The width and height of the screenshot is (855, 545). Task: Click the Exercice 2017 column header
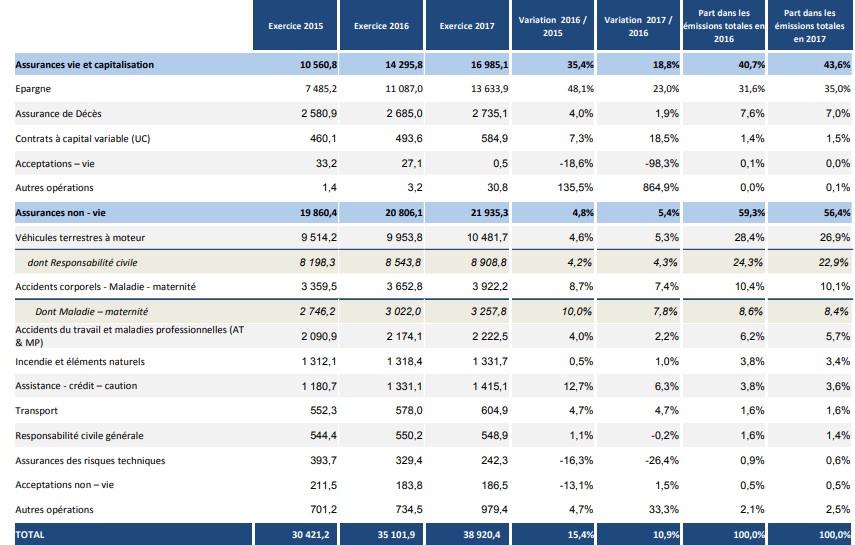click(467, 26)
